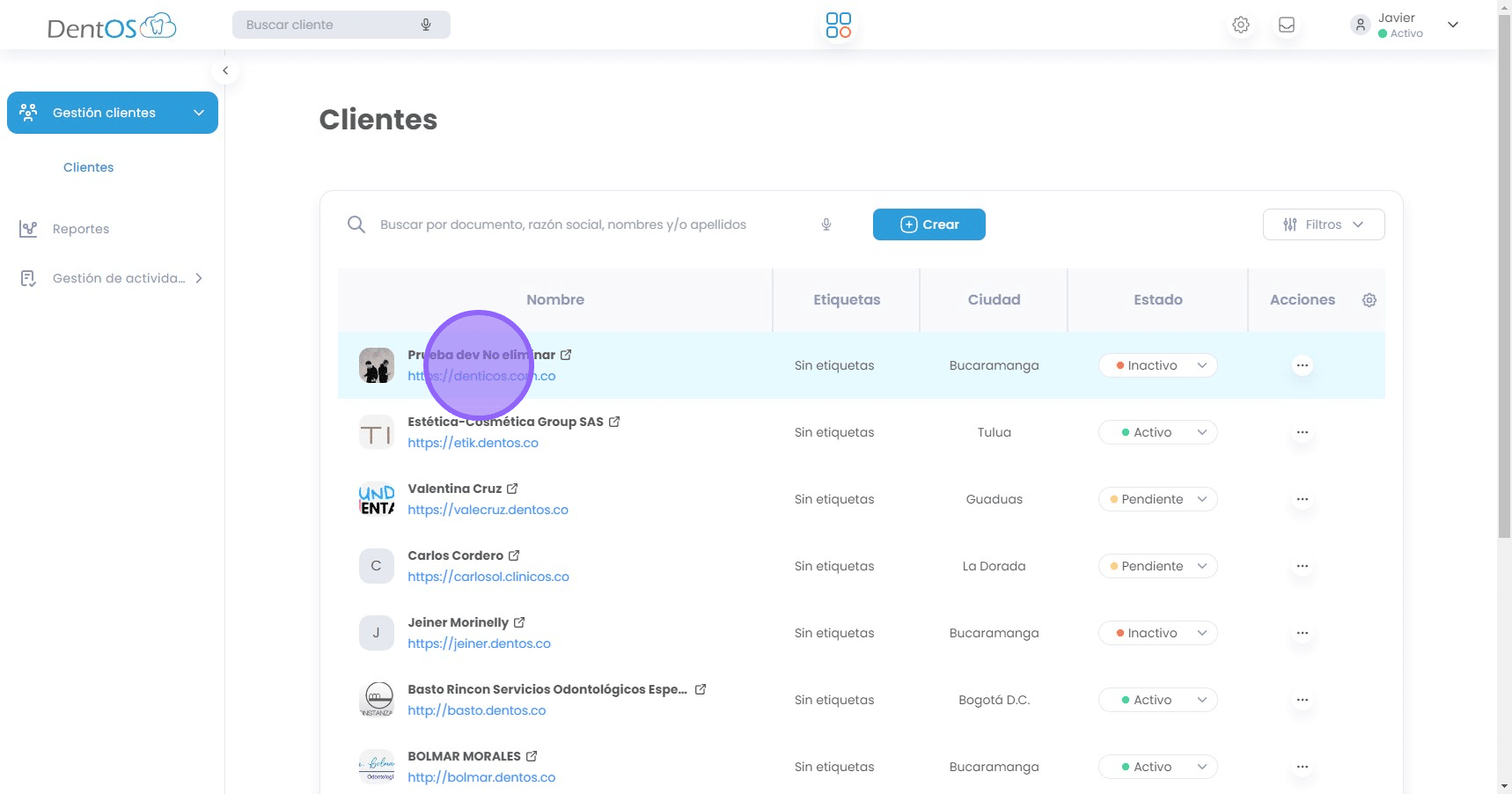This screenshot has width=1512, height=794.
Task: Open the https://jeiner.dentos.co link
Action: (x=479, y=643)
